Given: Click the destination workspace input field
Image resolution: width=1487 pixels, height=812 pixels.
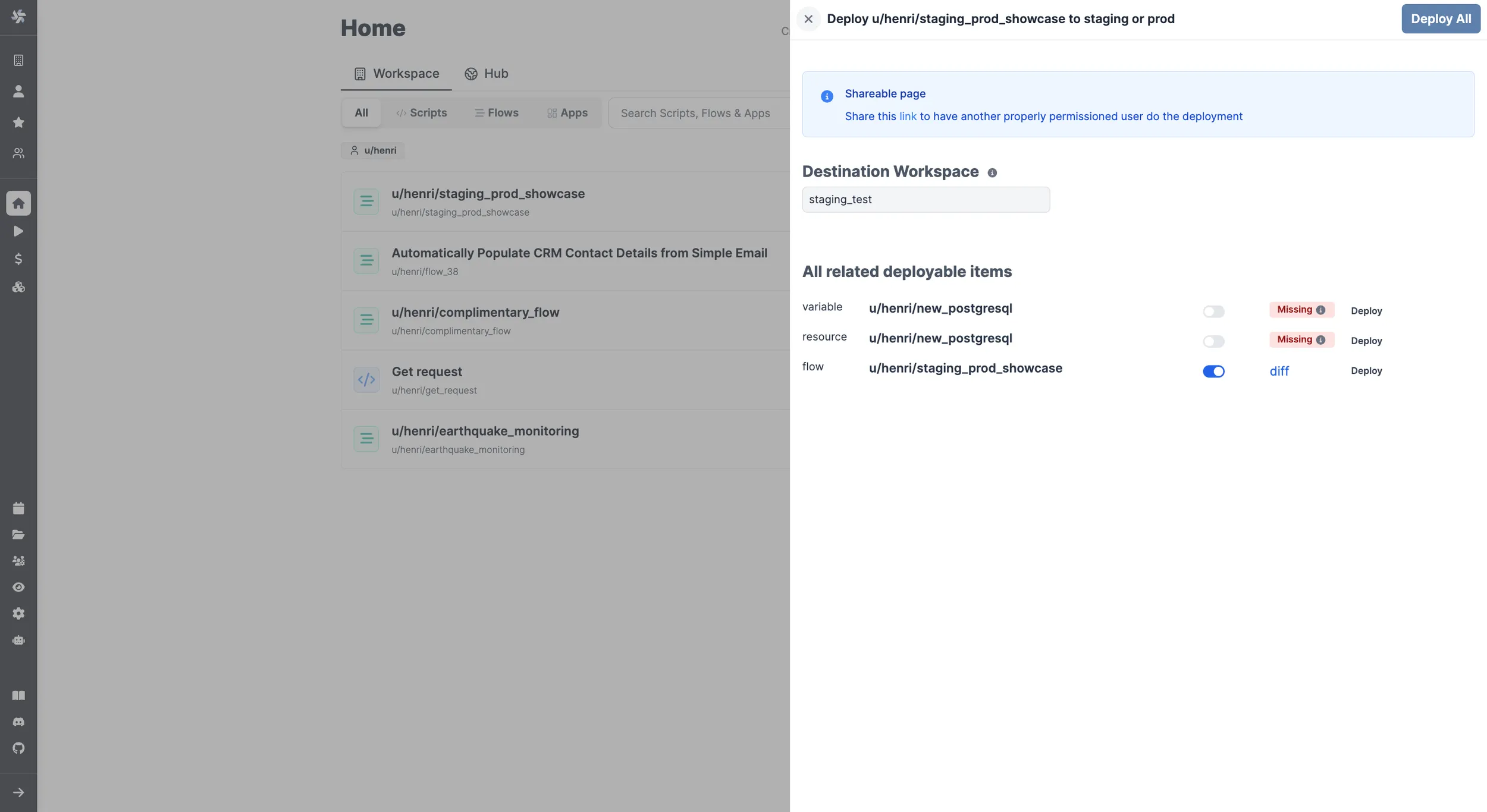Looking at the screenshot, I should coord(926,199).
